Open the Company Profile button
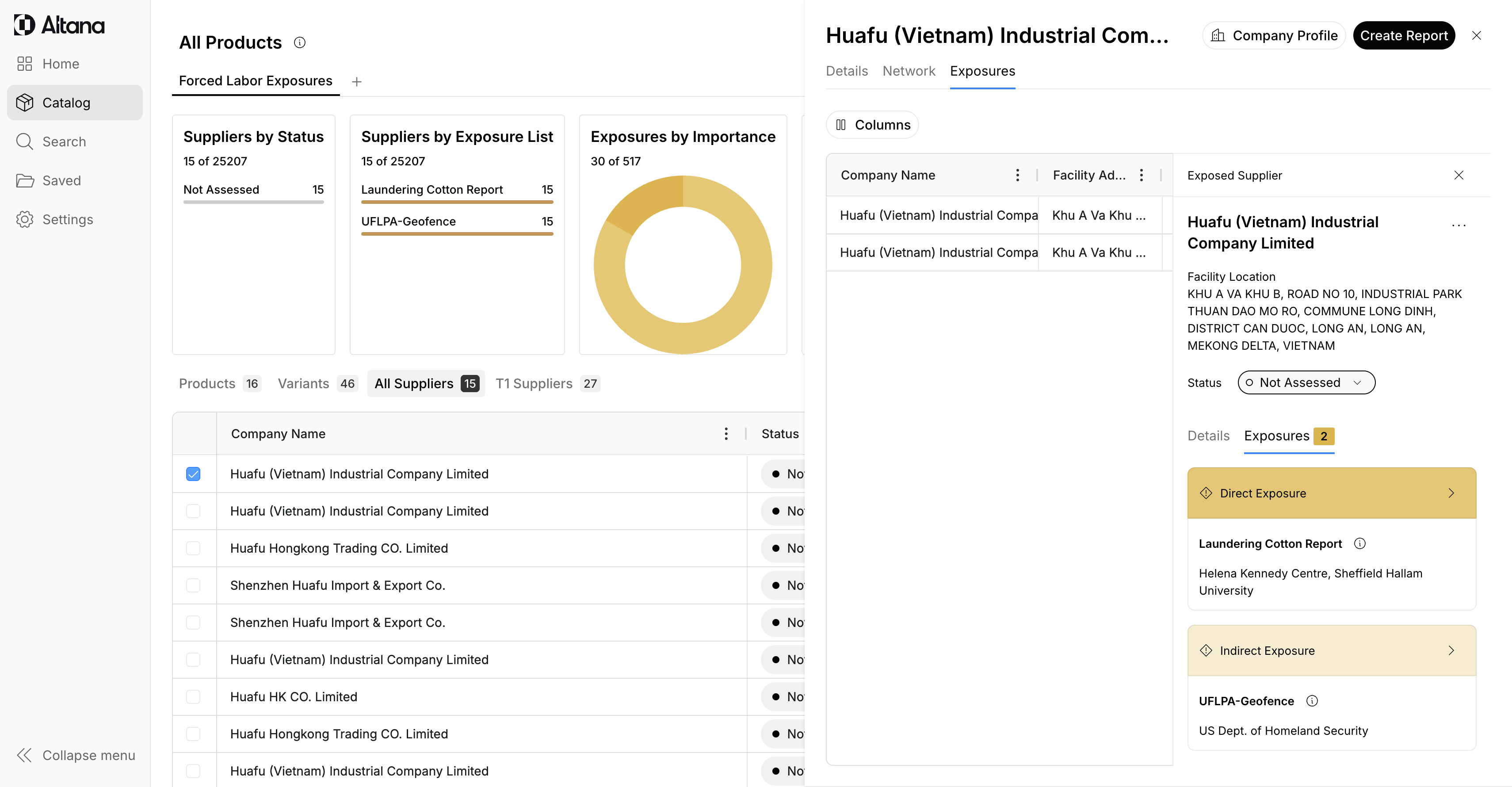The width and height of the screenshot is (1512, 787). (x=1274, y=36)
